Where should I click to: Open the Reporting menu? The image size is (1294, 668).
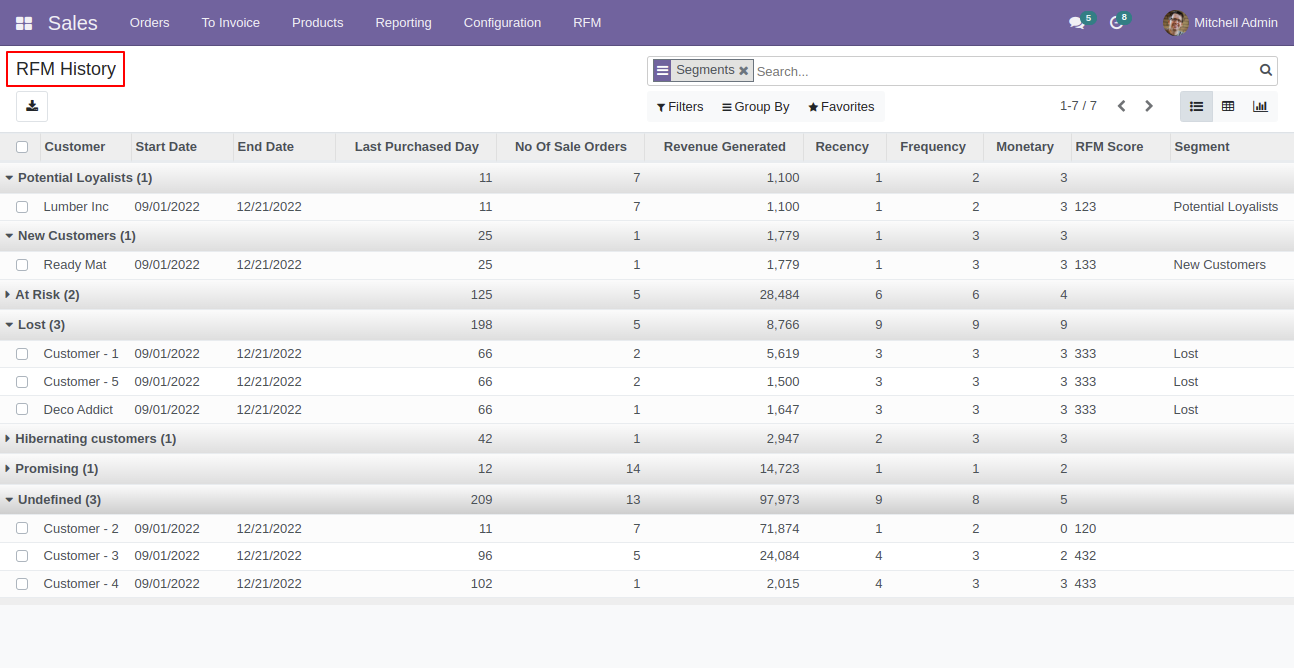(x=404, y=23)
